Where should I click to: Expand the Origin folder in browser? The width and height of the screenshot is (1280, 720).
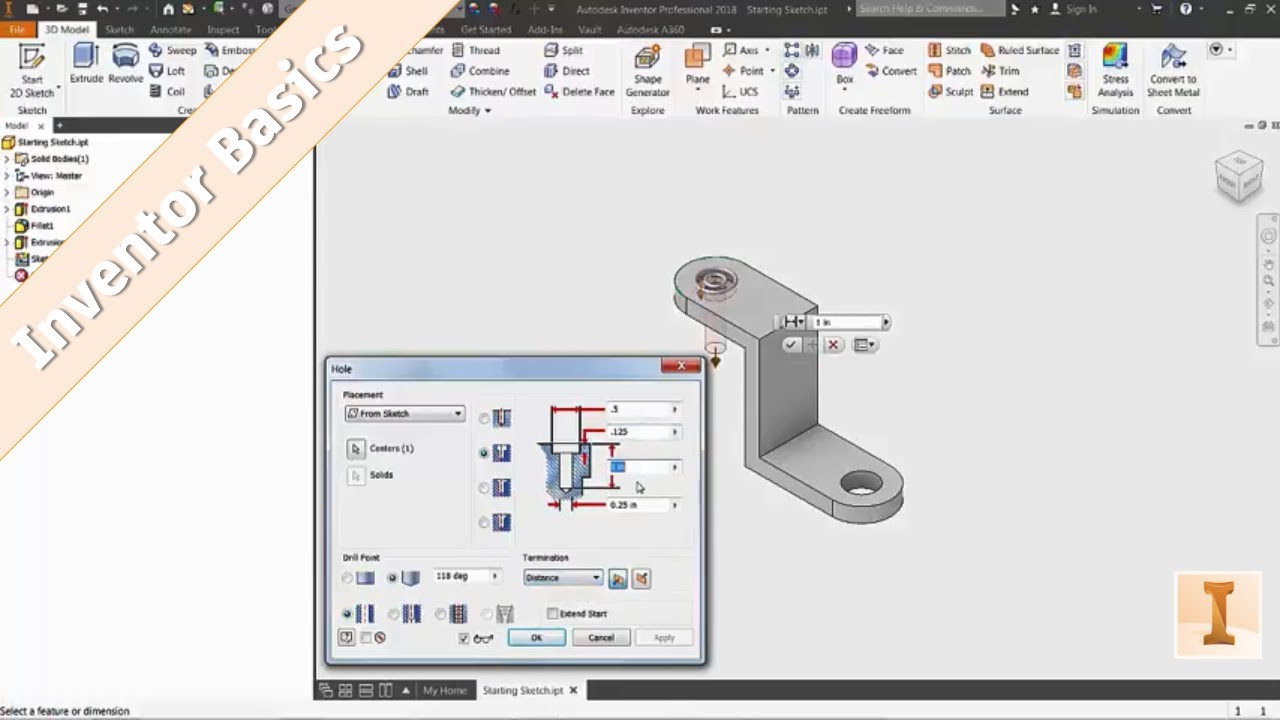(7, 192)
